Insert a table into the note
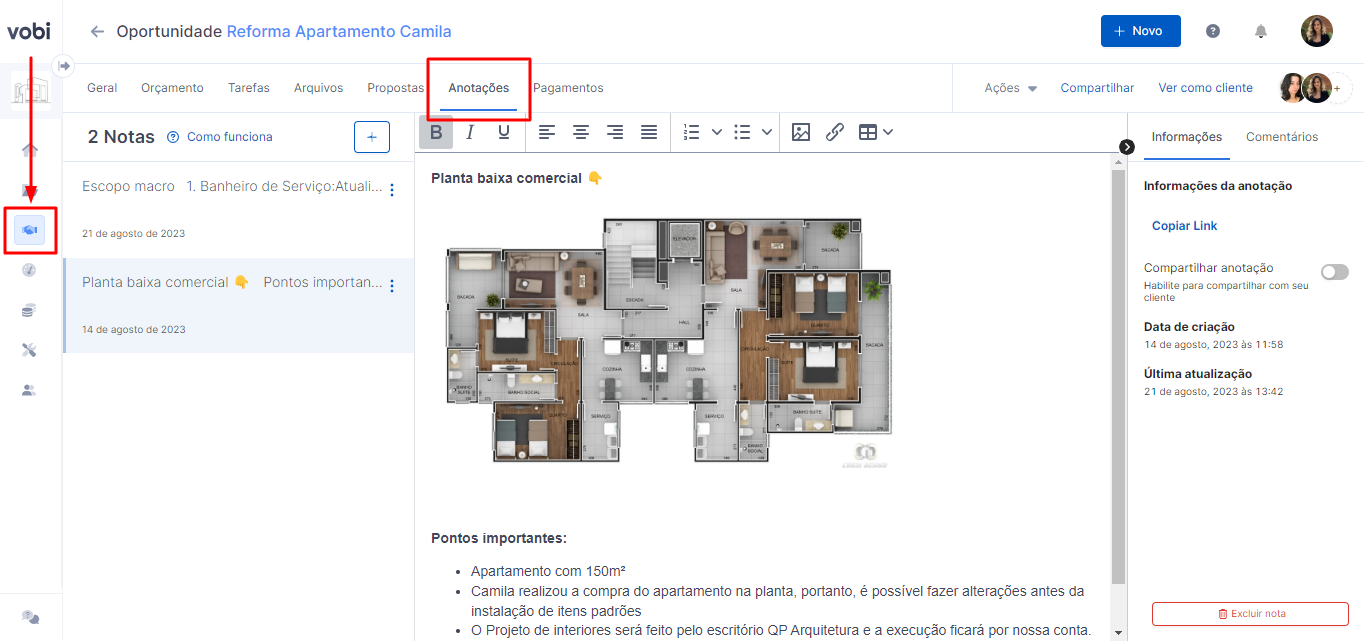Screen dimensions: 1364x641 coord(868,132)
